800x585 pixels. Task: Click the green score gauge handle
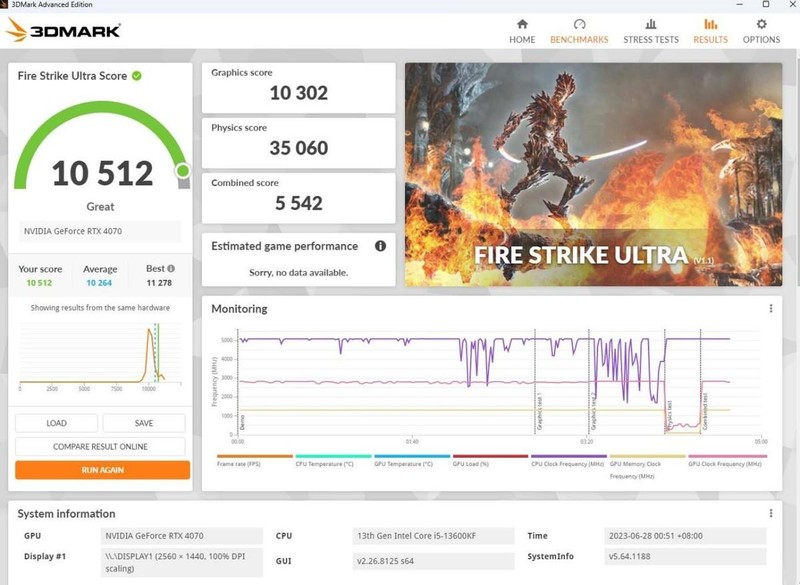(x=180, y=172)
